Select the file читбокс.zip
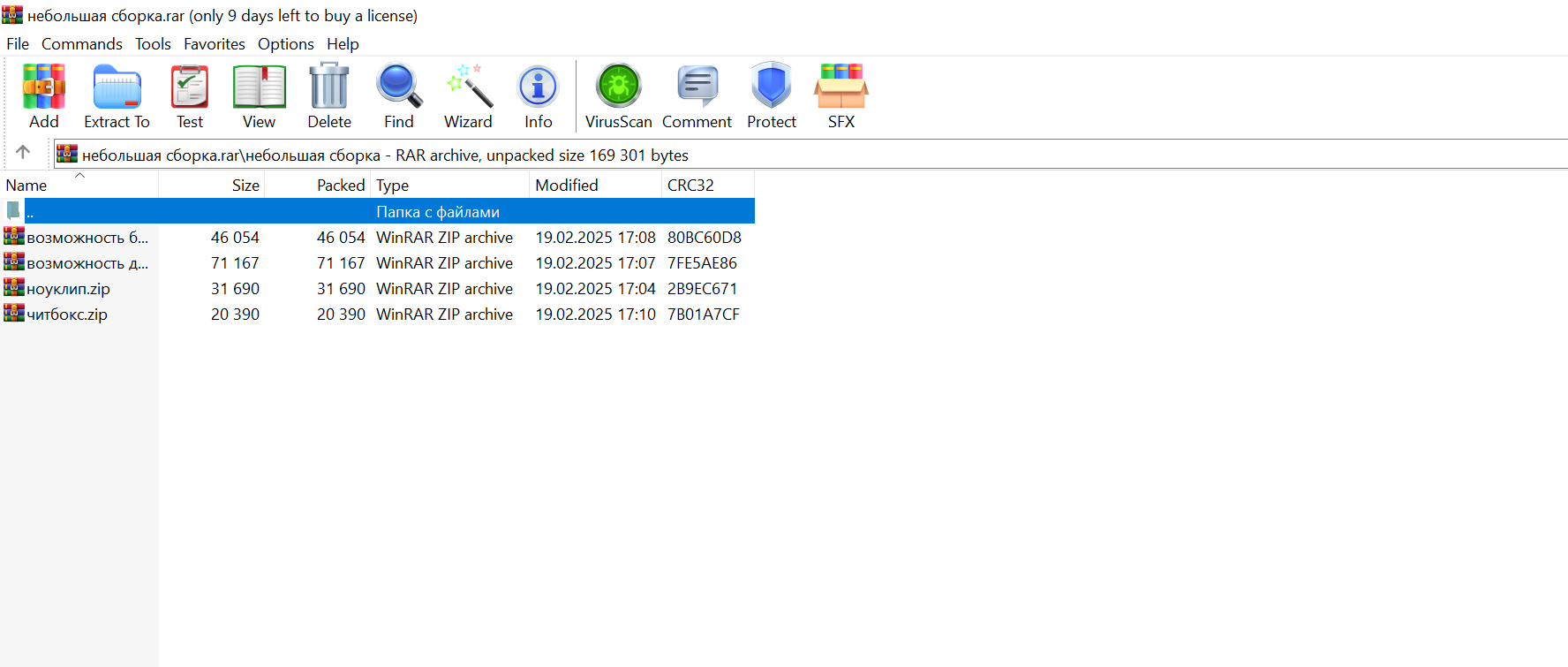The height and width of the screenshot is (667, 1568). pyautogui.click(x=67, y=315)
